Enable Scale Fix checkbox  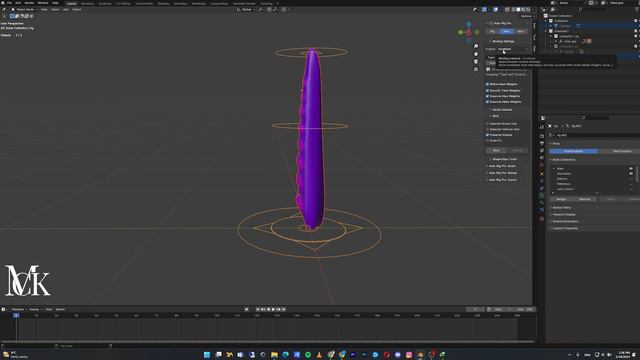pos(487,140)
